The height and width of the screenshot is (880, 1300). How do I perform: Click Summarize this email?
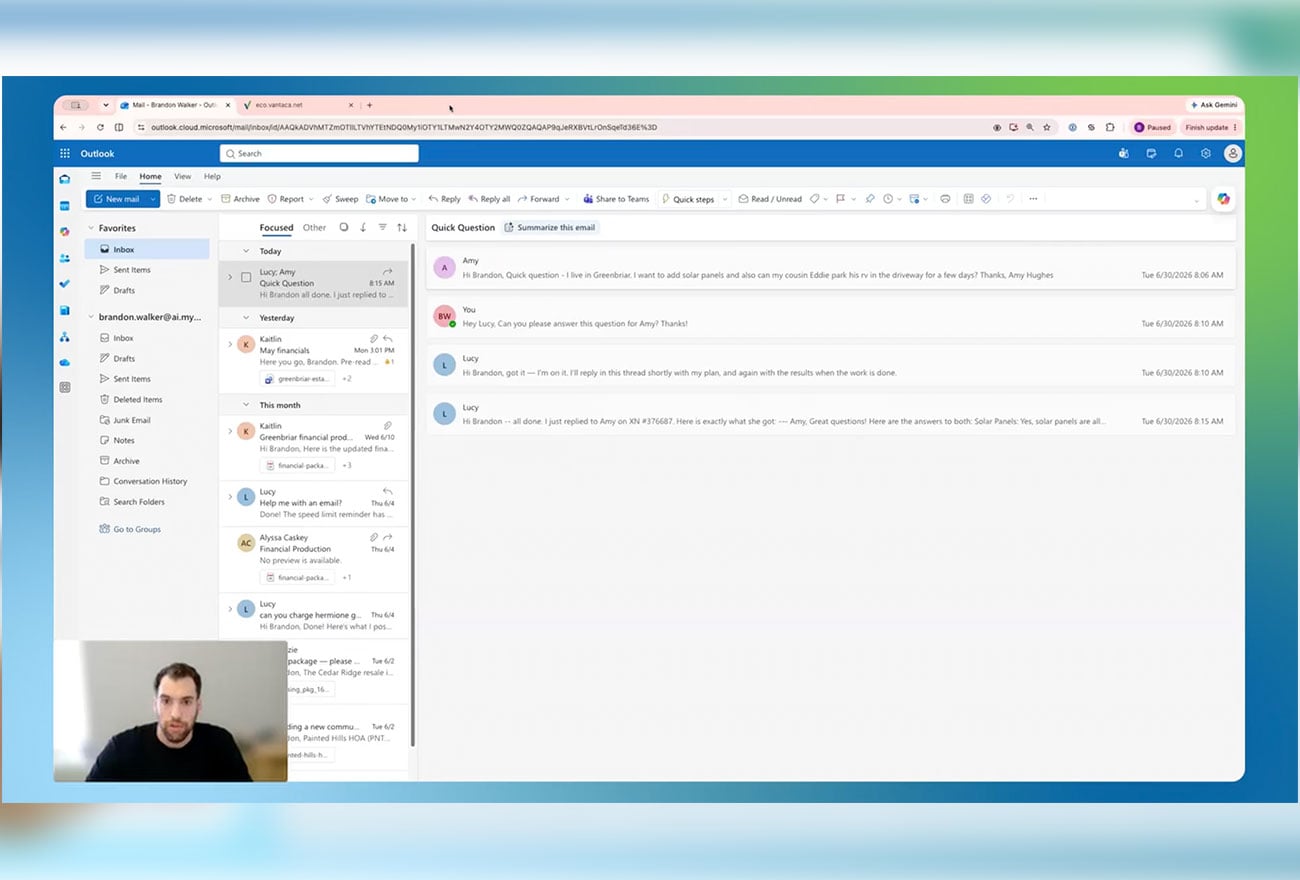[x=550, y=227]
